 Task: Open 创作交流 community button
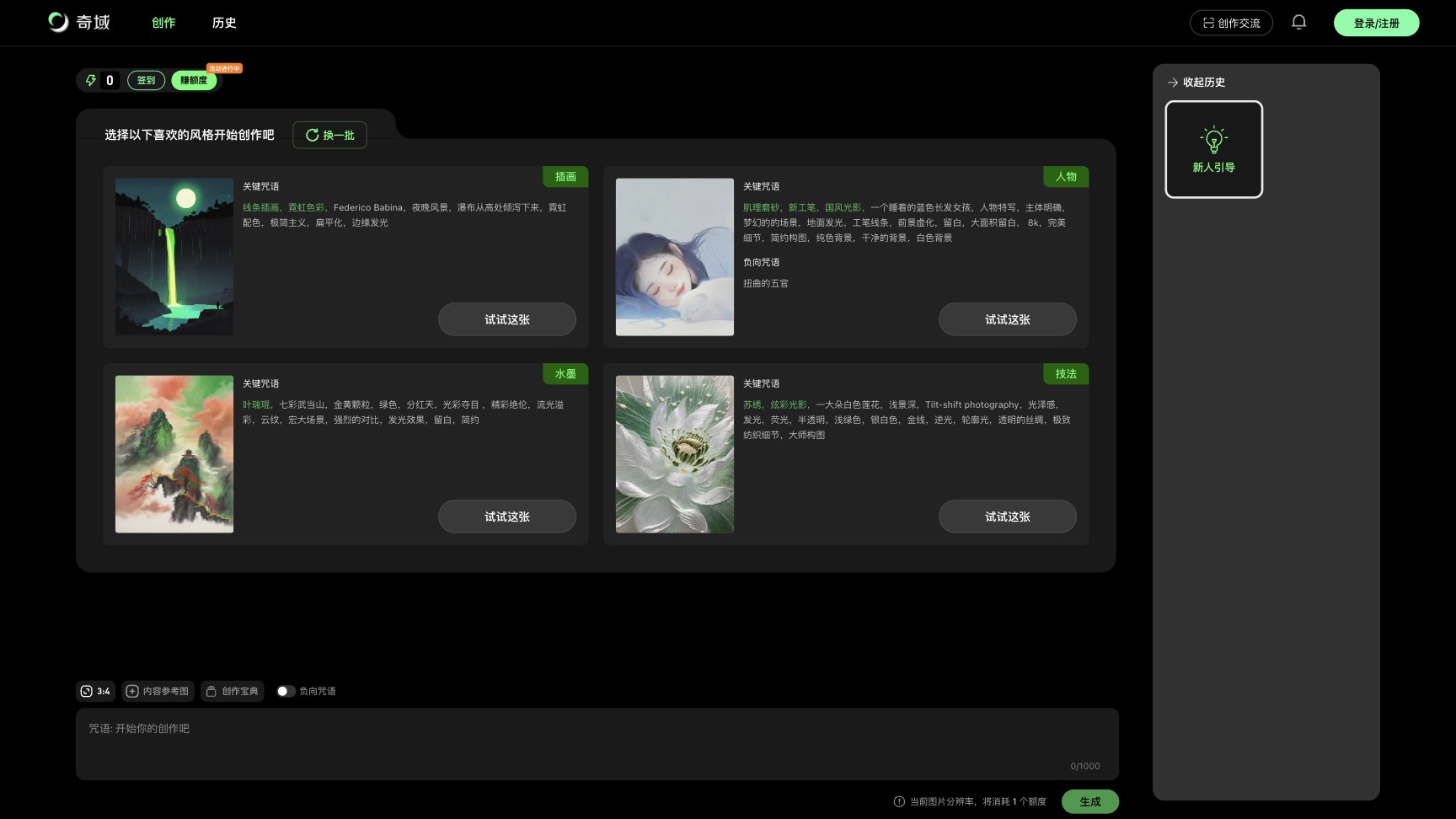pos(1231,23)
